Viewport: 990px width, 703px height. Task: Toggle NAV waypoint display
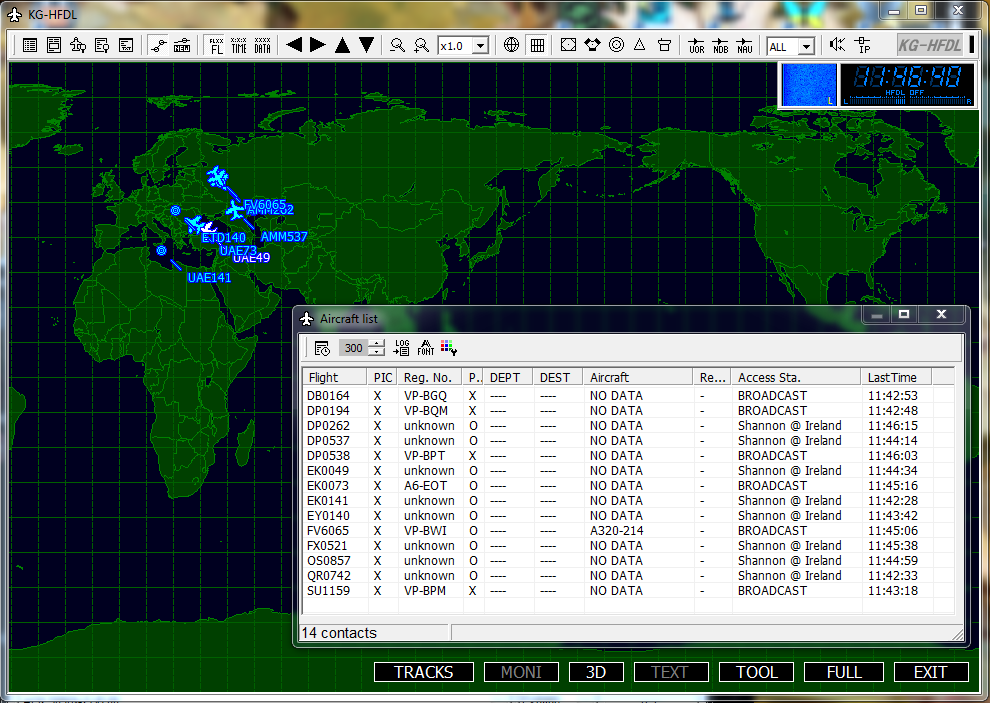tap(744, 45)
